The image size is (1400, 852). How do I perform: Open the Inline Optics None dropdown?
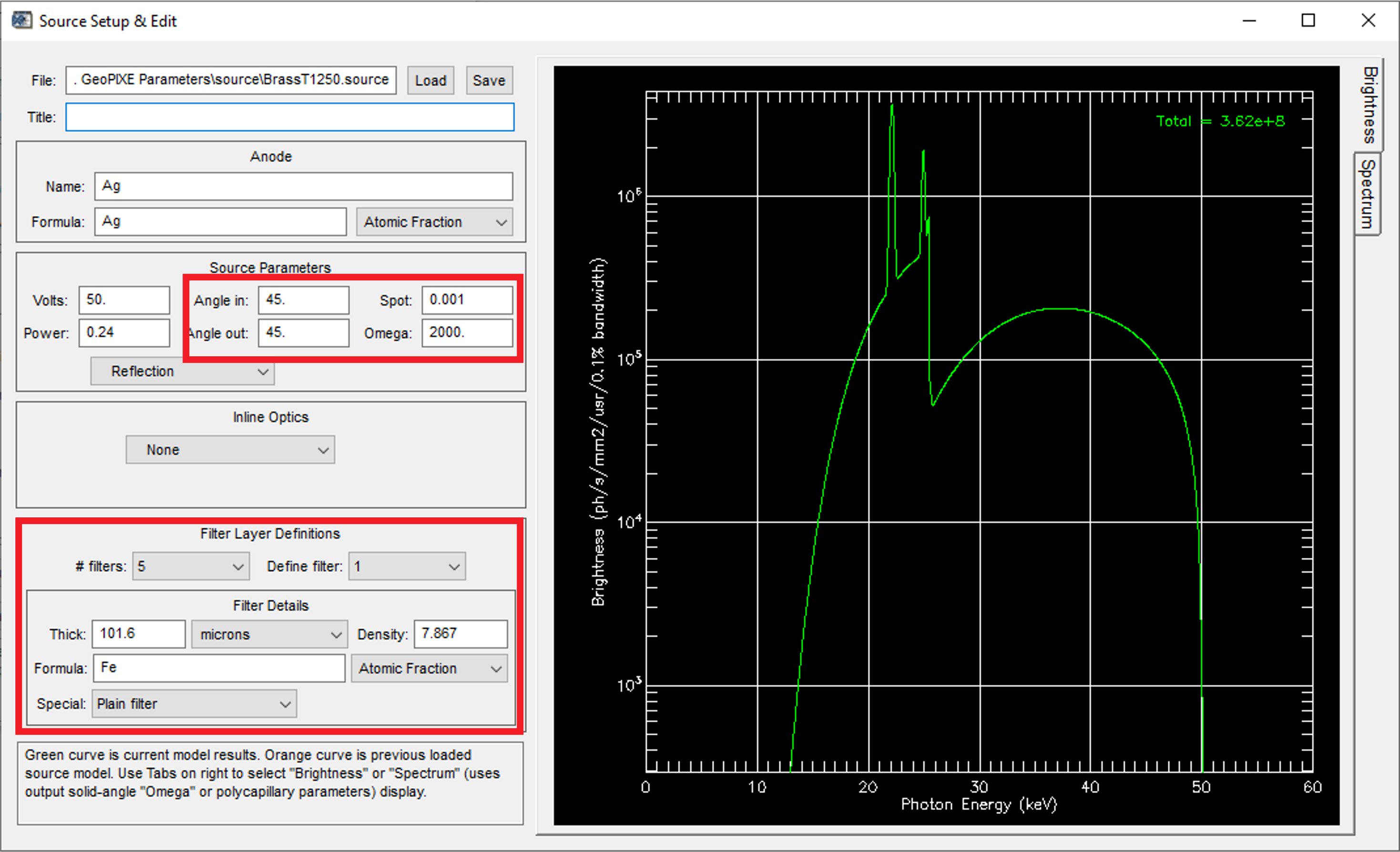point(230,450)
